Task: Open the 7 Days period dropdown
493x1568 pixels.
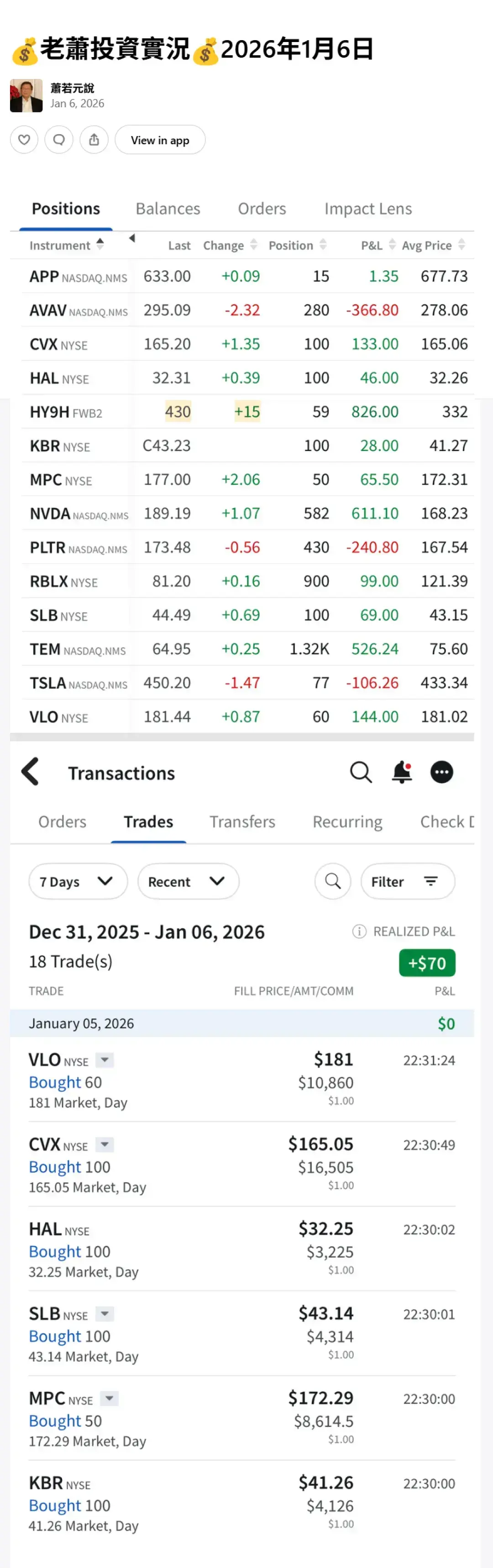Action: point(78,881)
